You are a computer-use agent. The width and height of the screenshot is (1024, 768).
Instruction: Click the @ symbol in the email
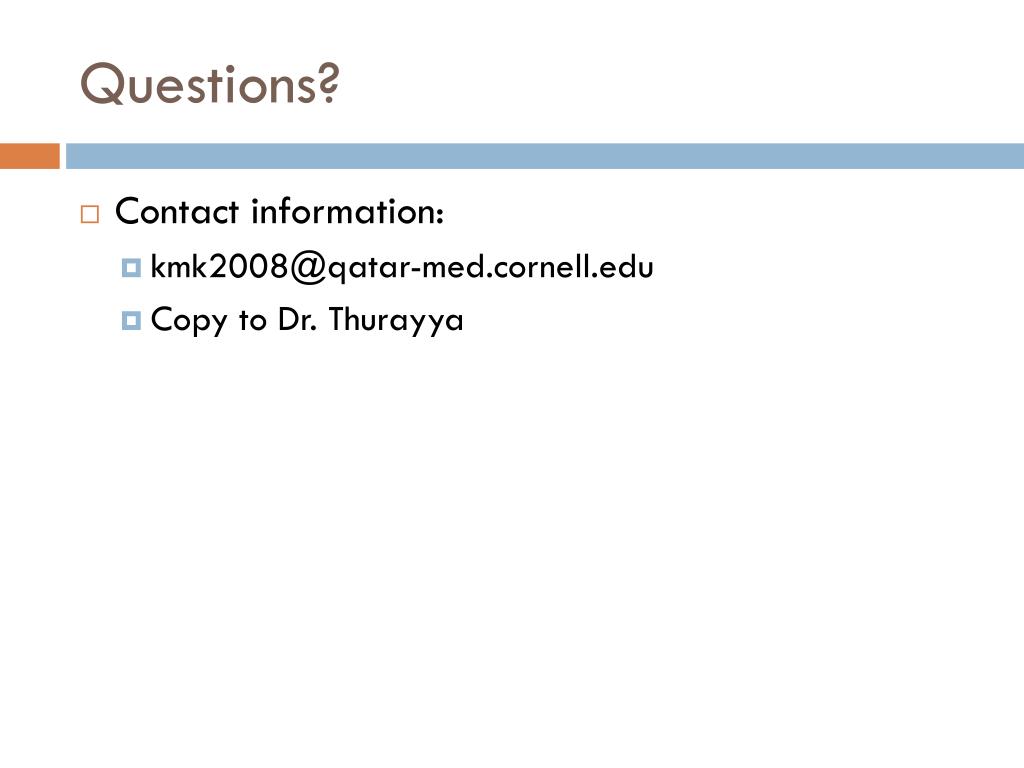coord(307,268)
